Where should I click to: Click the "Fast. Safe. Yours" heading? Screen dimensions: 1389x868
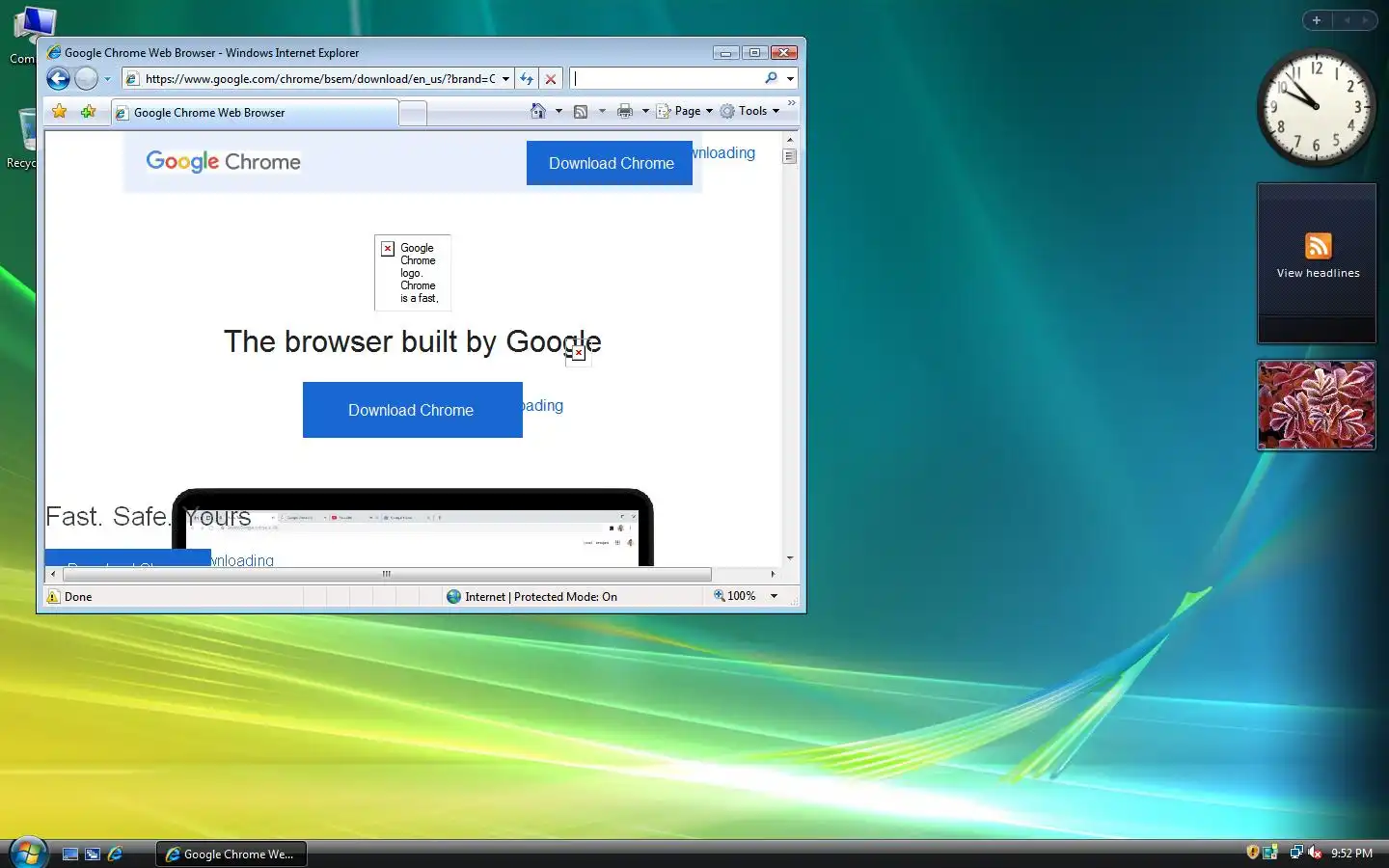click(148, 516)
